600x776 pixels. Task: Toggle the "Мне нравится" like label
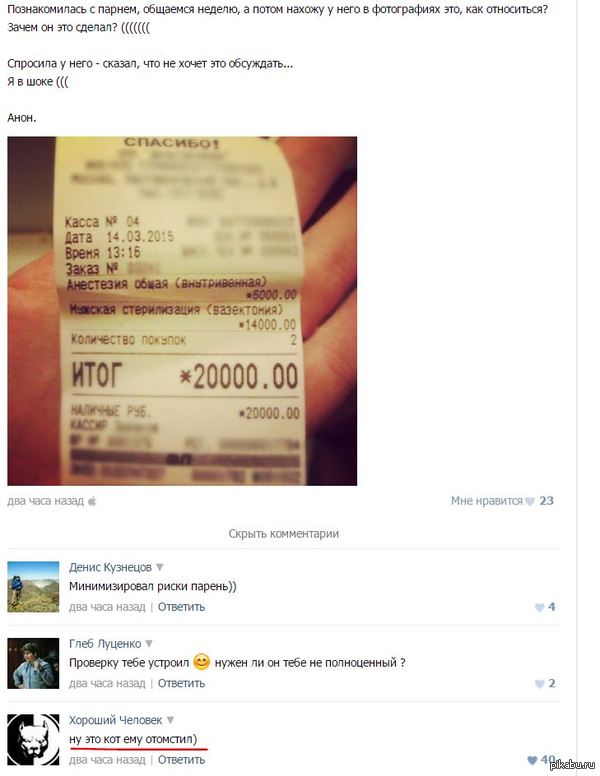coord(486,501)
